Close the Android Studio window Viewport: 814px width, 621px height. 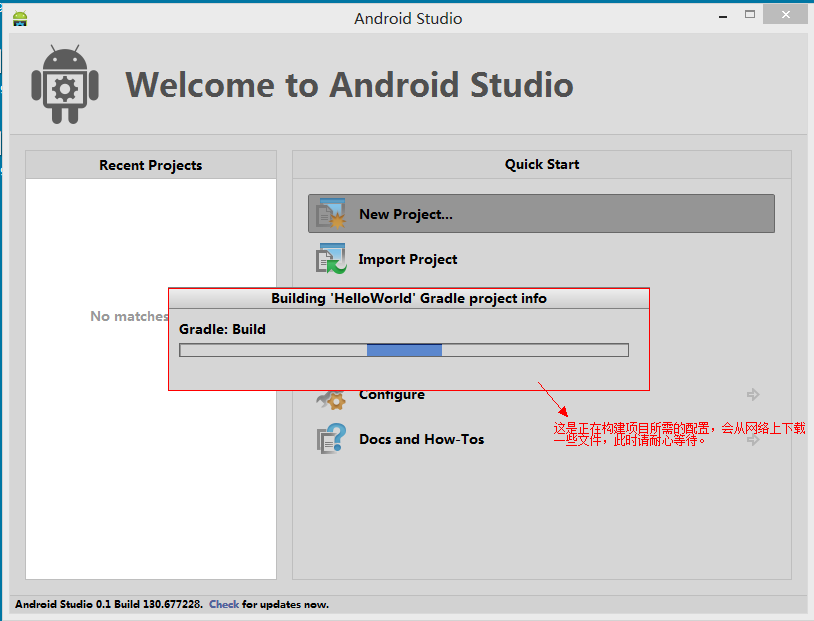[x=785, y=15]
